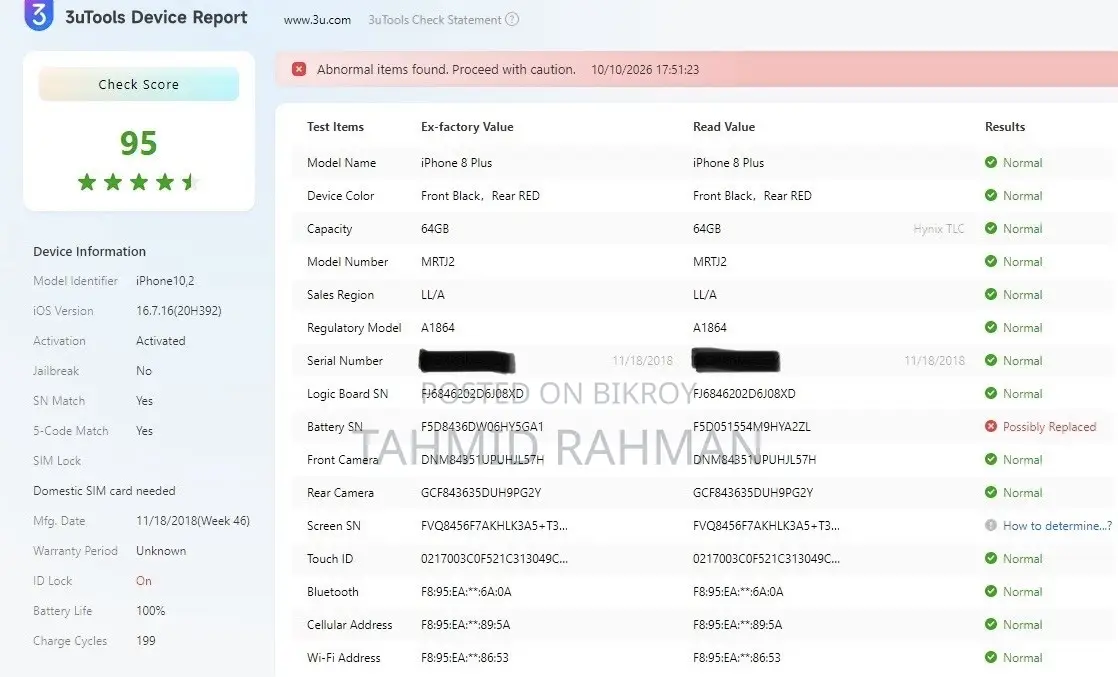The height and width of the screenshot is (677, 1118).
Task: Click ex-factory Wi-Fi Address F8:95:EA:**:86:53
Action: click(x=465, y=658)
